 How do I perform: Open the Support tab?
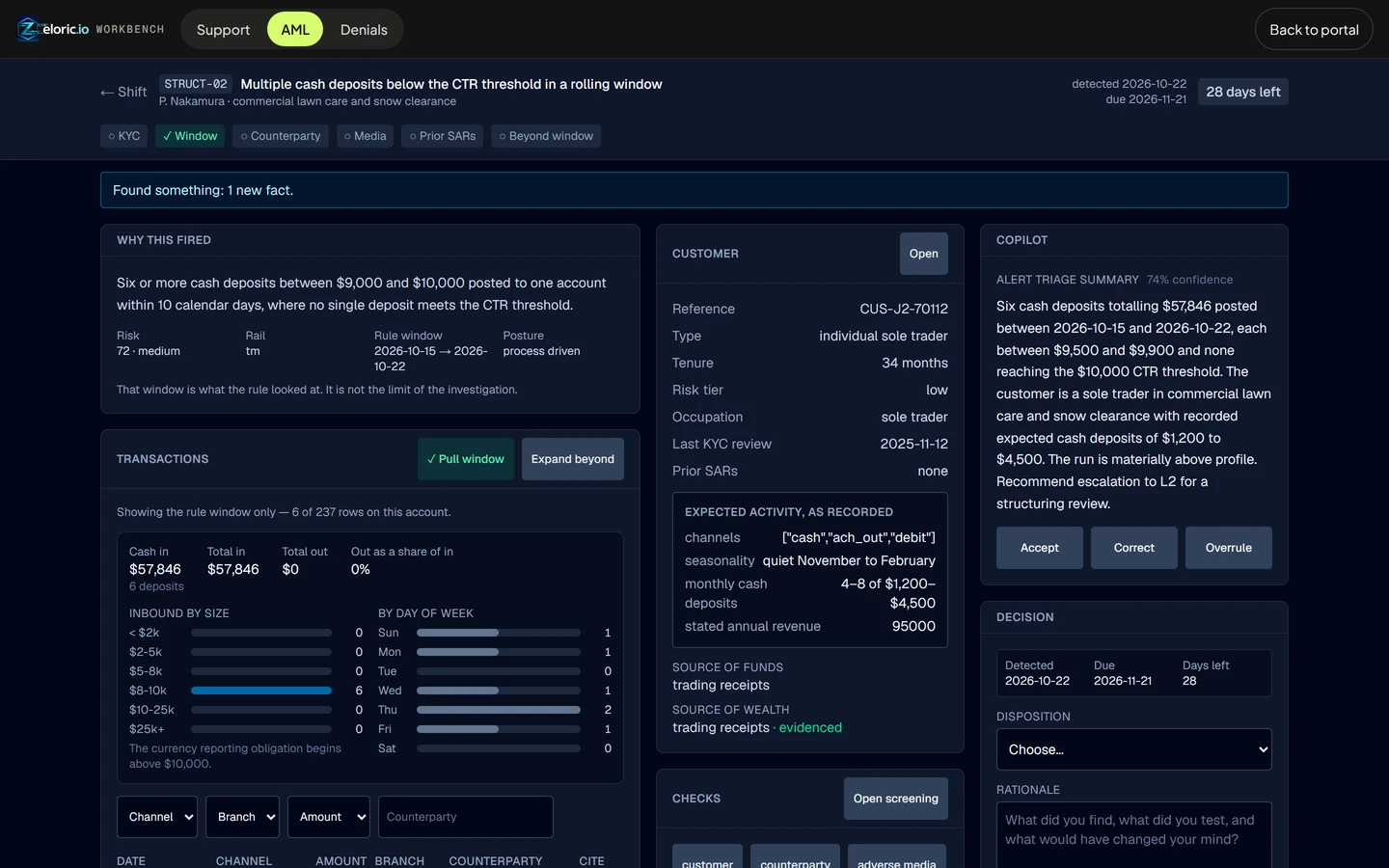pyautogui.click(x=223, y=30)
